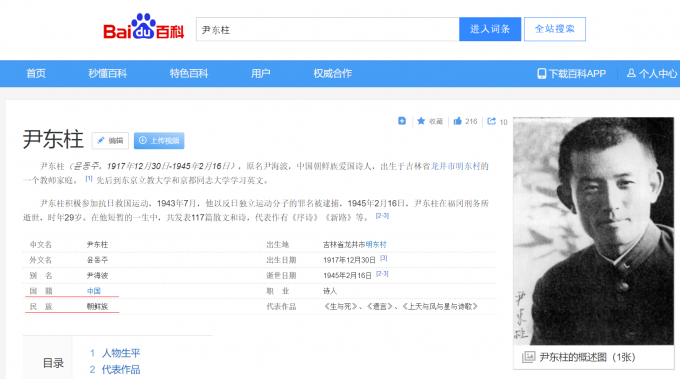Click reference [3] beside birth date
The height and width of the screenshot is (379, 680).
tap(384, 258)
